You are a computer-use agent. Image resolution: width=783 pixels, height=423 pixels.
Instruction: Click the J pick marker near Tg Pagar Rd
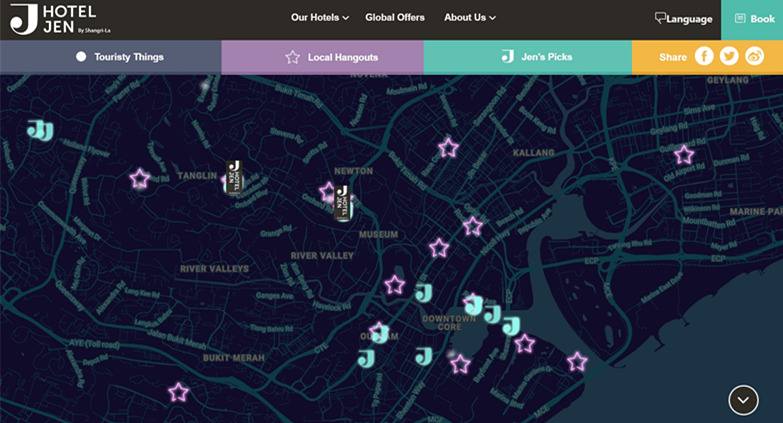[x=366, y=358]
